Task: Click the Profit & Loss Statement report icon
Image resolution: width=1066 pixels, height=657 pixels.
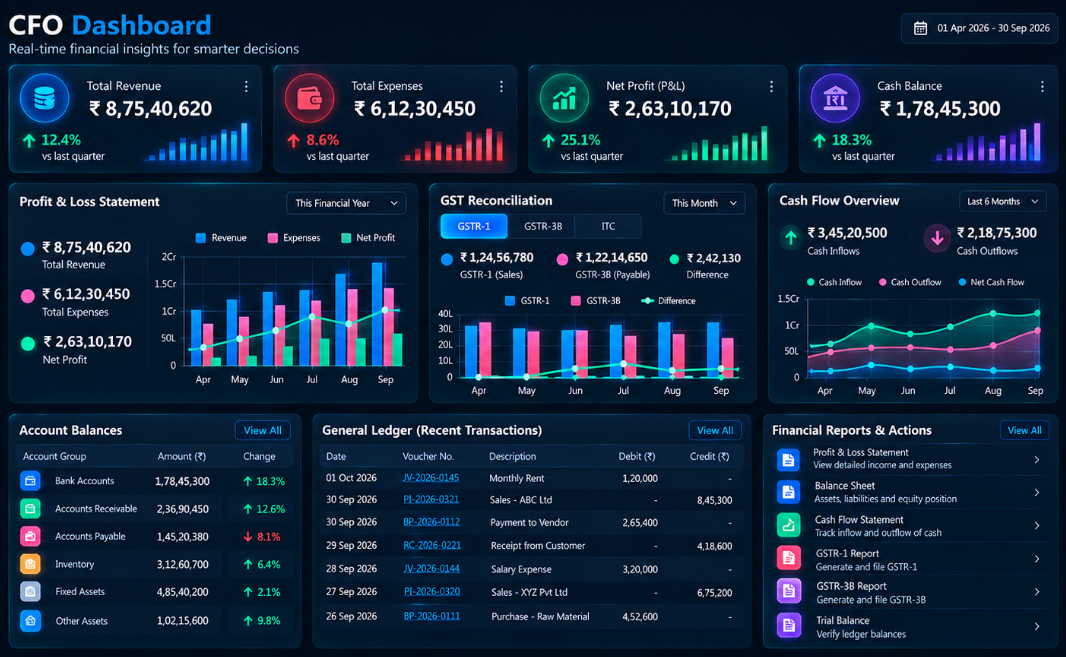Action: coord(788,460)
